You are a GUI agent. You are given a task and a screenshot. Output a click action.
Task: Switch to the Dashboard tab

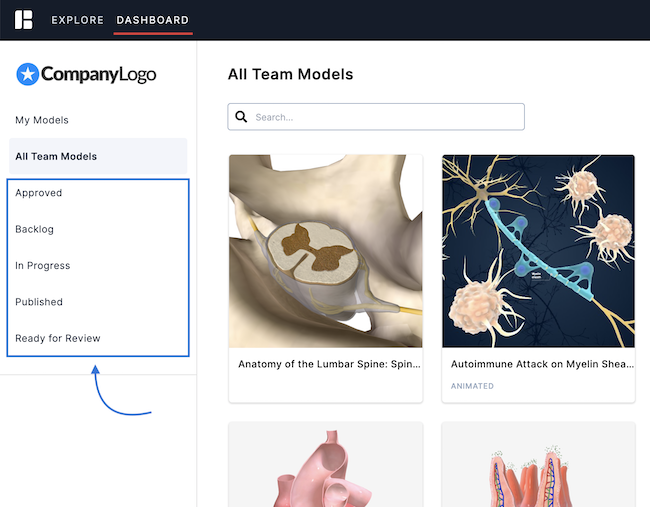click(x=153, y=20)
